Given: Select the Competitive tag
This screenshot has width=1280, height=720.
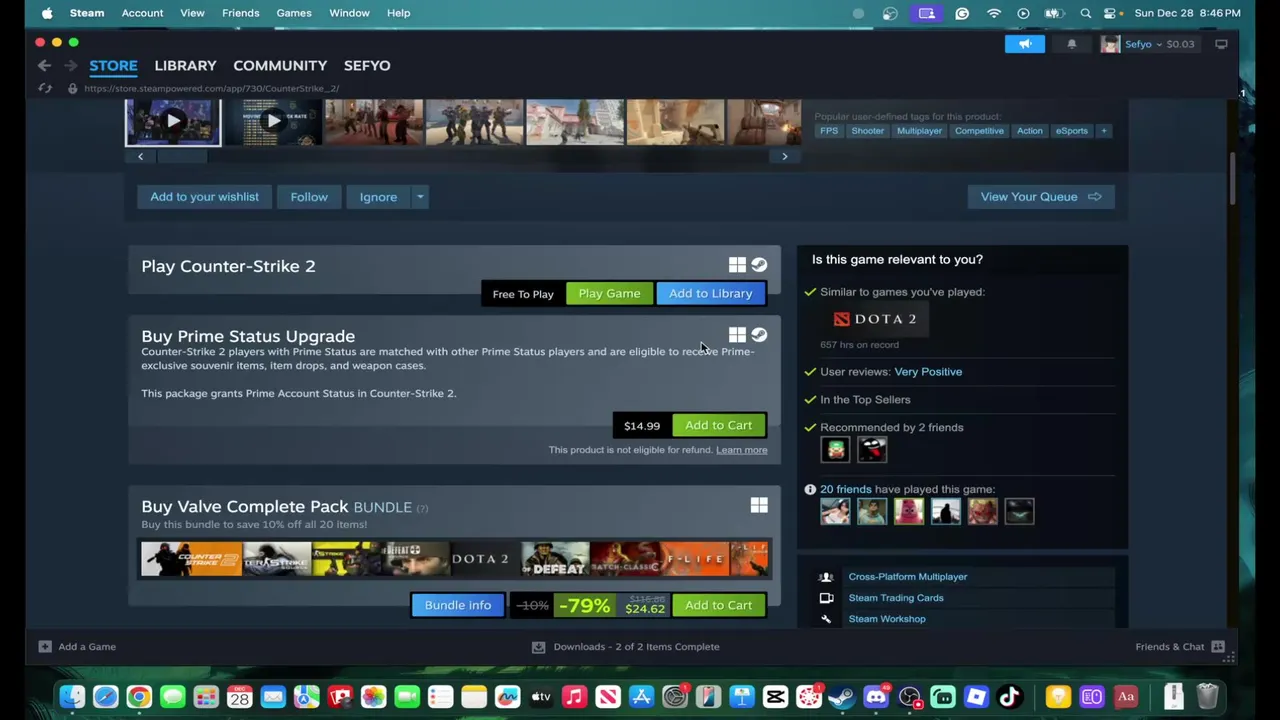Looking at the screenshot, I should click(979, 131).
